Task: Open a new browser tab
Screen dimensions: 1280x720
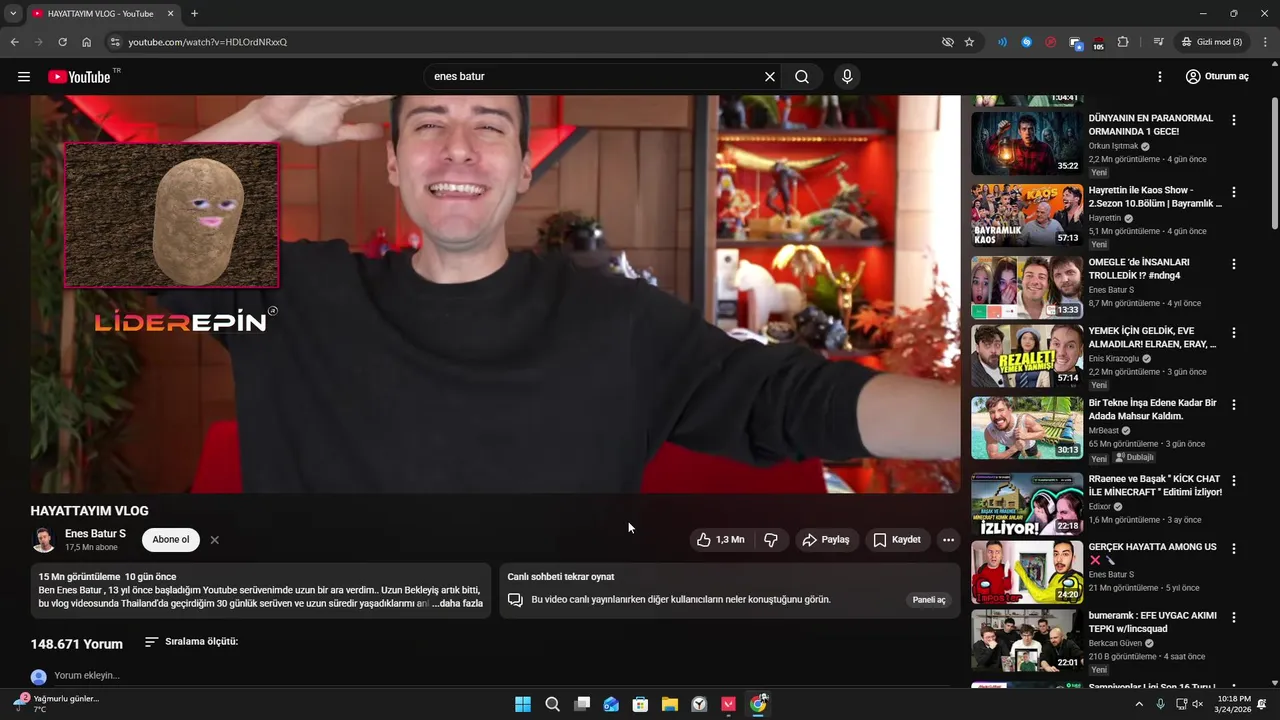Action: pos(194,14)
